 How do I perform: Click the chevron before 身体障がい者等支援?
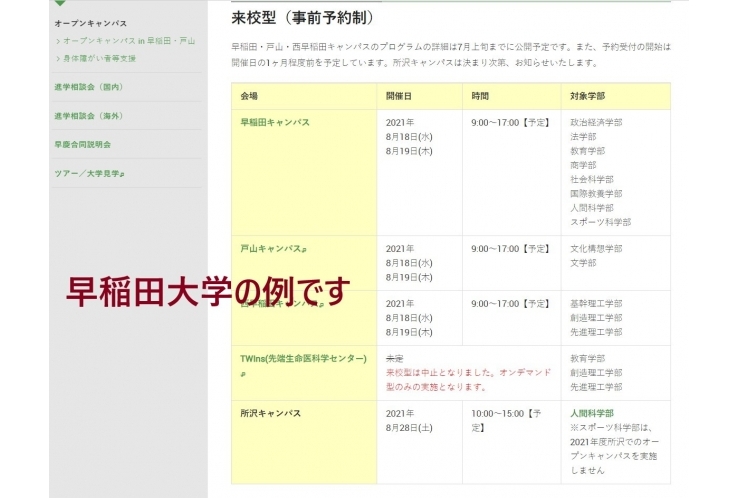coord(58,59)
